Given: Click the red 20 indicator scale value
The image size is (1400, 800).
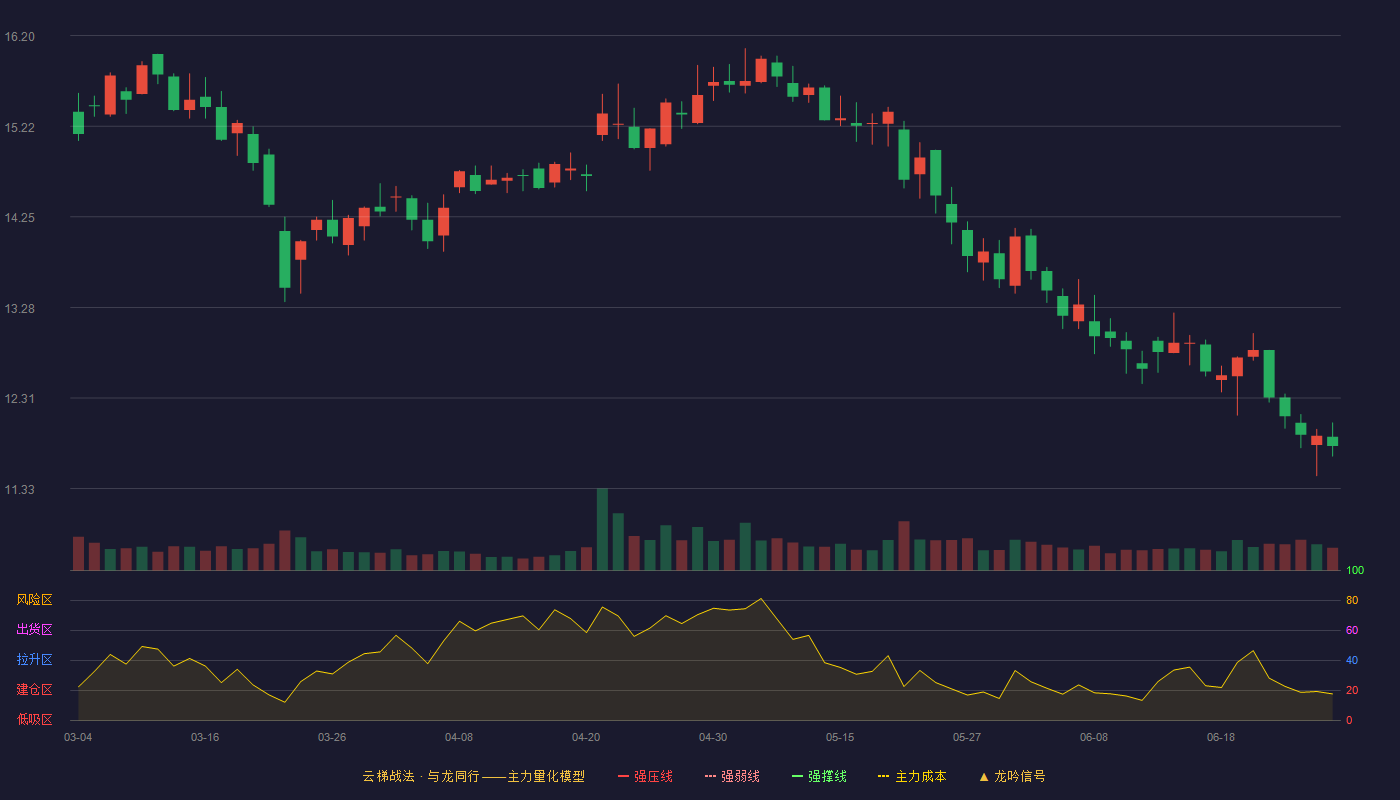Looking at the screenshot, I should tap(1351, 690).
